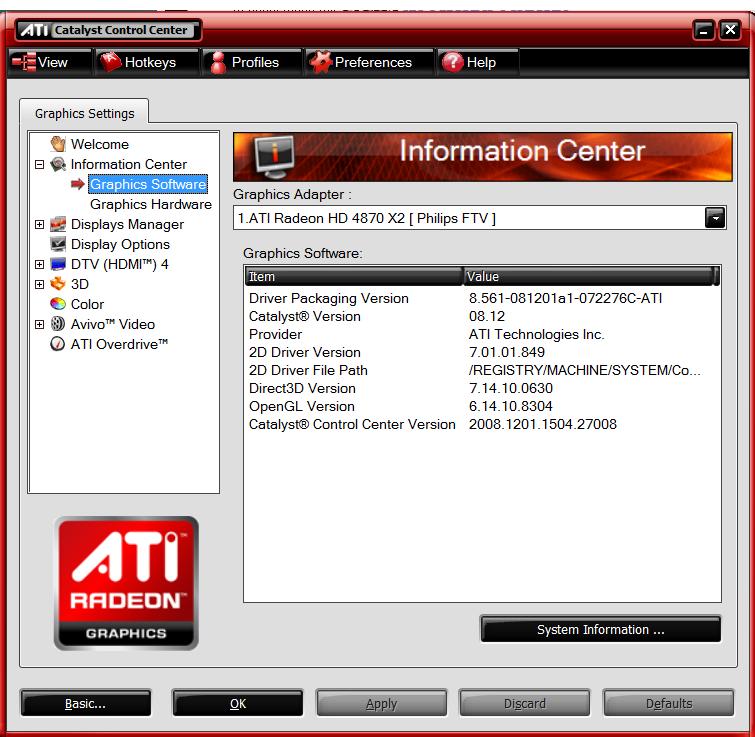Viewport: 755px width, 737px height.
Task: Click the DTV (HDMI) screen icon
Action: [58, 264]
